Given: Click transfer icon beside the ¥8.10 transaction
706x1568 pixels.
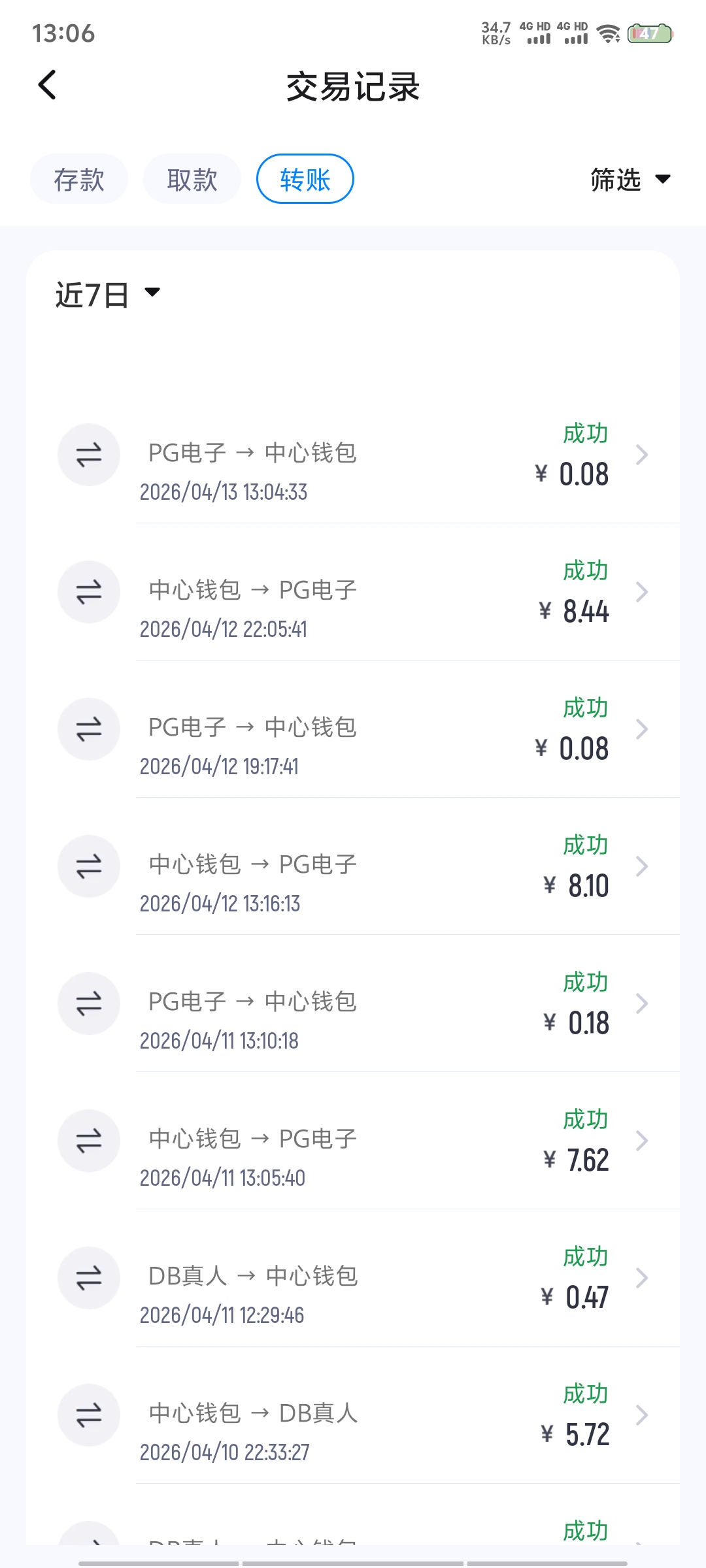Looking at the screenshot, I should [x=89, y=866].
